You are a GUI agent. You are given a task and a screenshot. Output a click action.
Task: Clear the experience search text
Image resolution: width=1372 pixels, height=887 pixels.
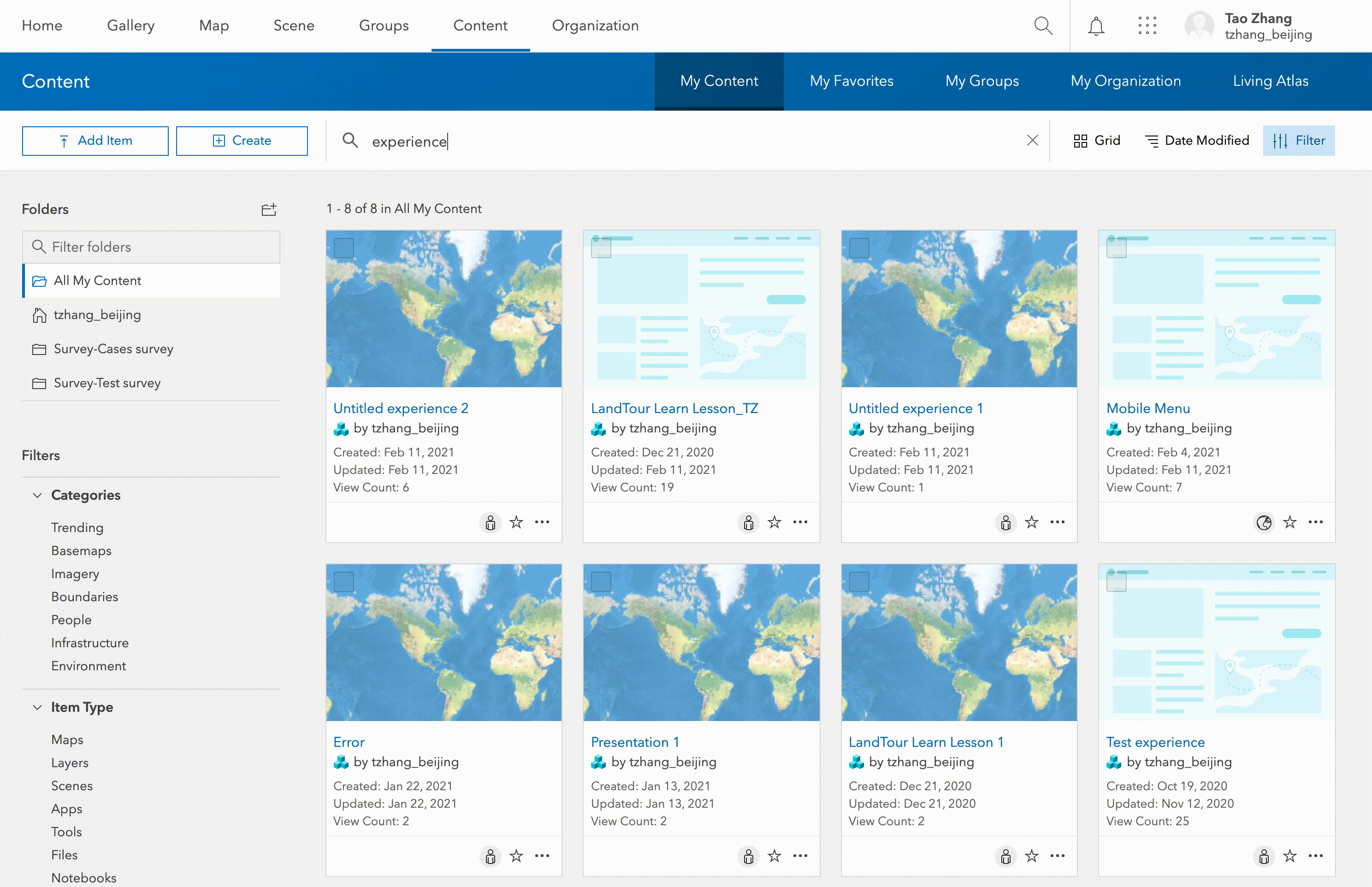pyautogui.click(x=1032, y=141)
